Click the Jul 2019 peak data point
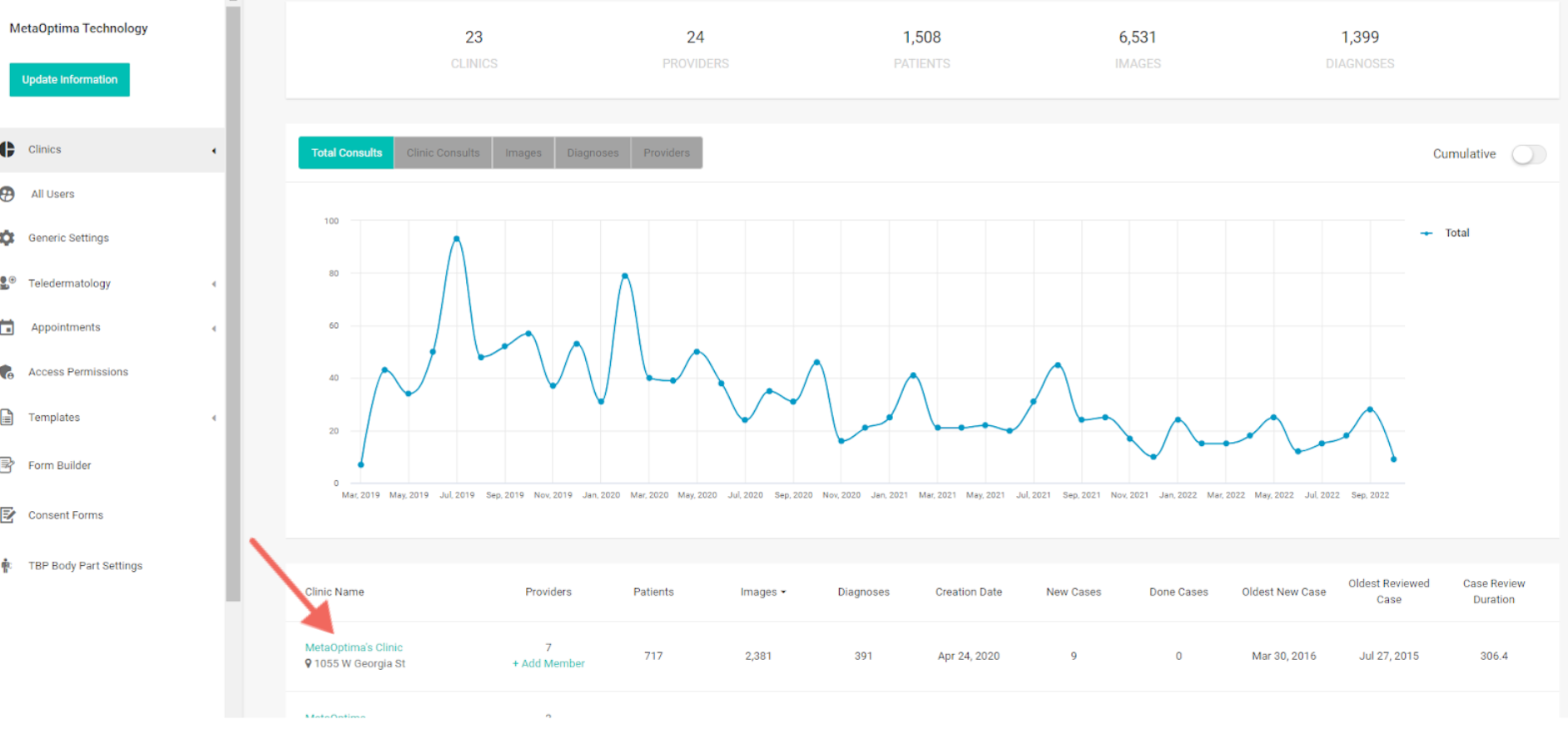Screen dimensions: 1568x754 (x=456, y=239)
